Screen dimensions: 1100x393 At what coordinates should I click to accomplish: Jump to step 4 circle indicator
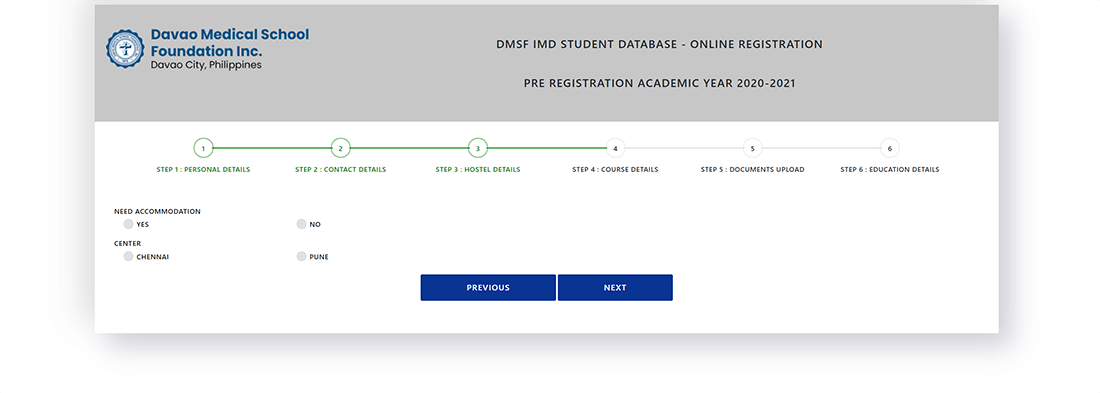pos(615,148)
